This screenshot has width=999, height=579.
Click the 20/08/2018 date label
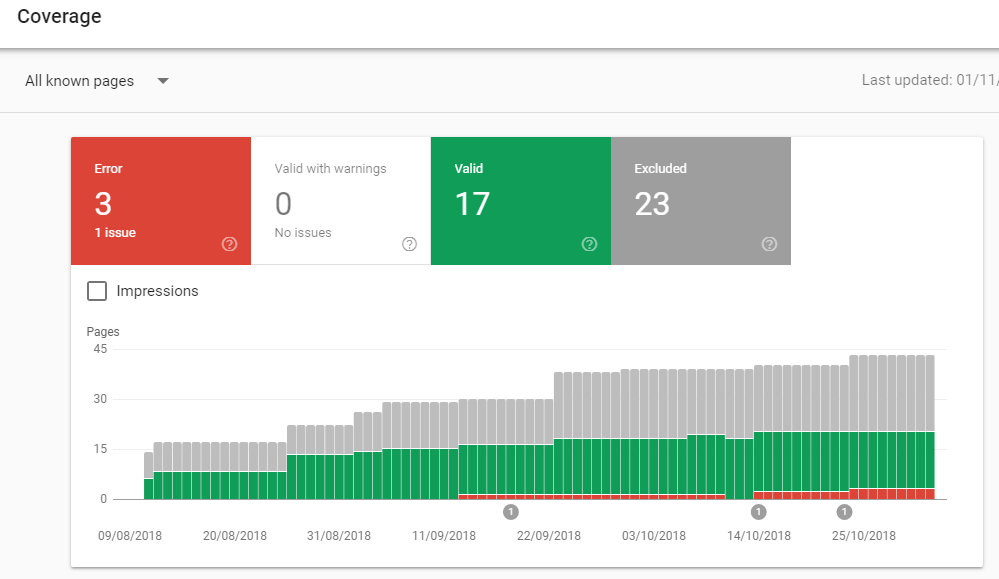[235, 536]
